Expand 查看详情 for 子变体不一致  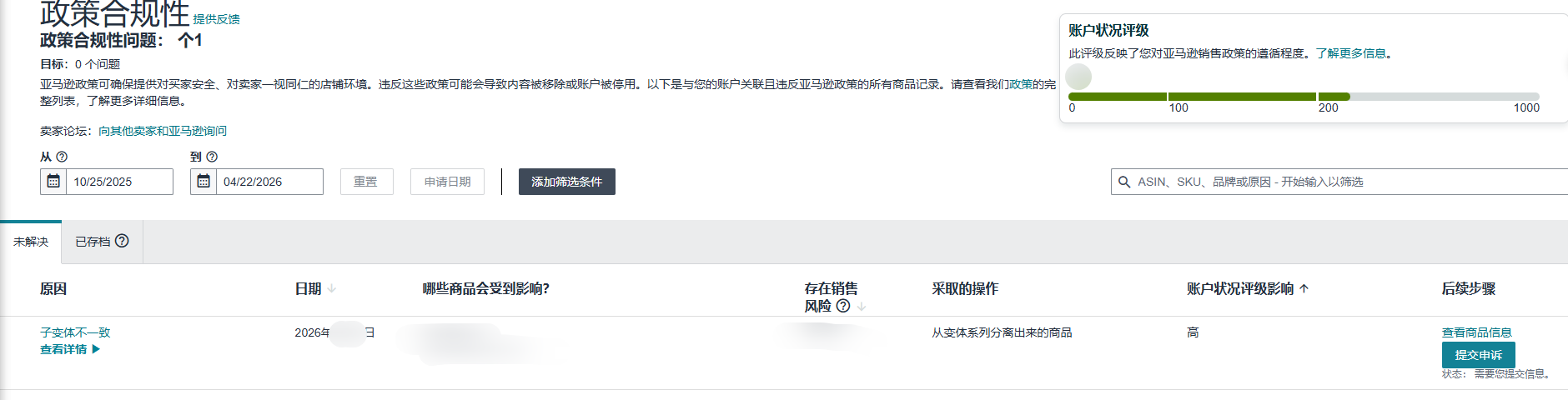pos(70,349)
